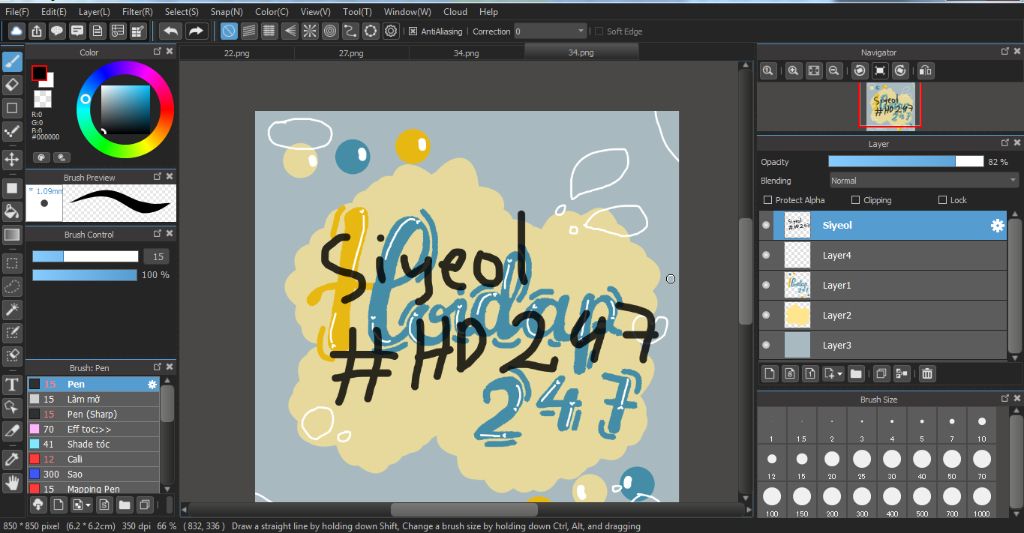Select the Layer3 layer
This screenshot has height=533, width=1024.
[884, 346]
